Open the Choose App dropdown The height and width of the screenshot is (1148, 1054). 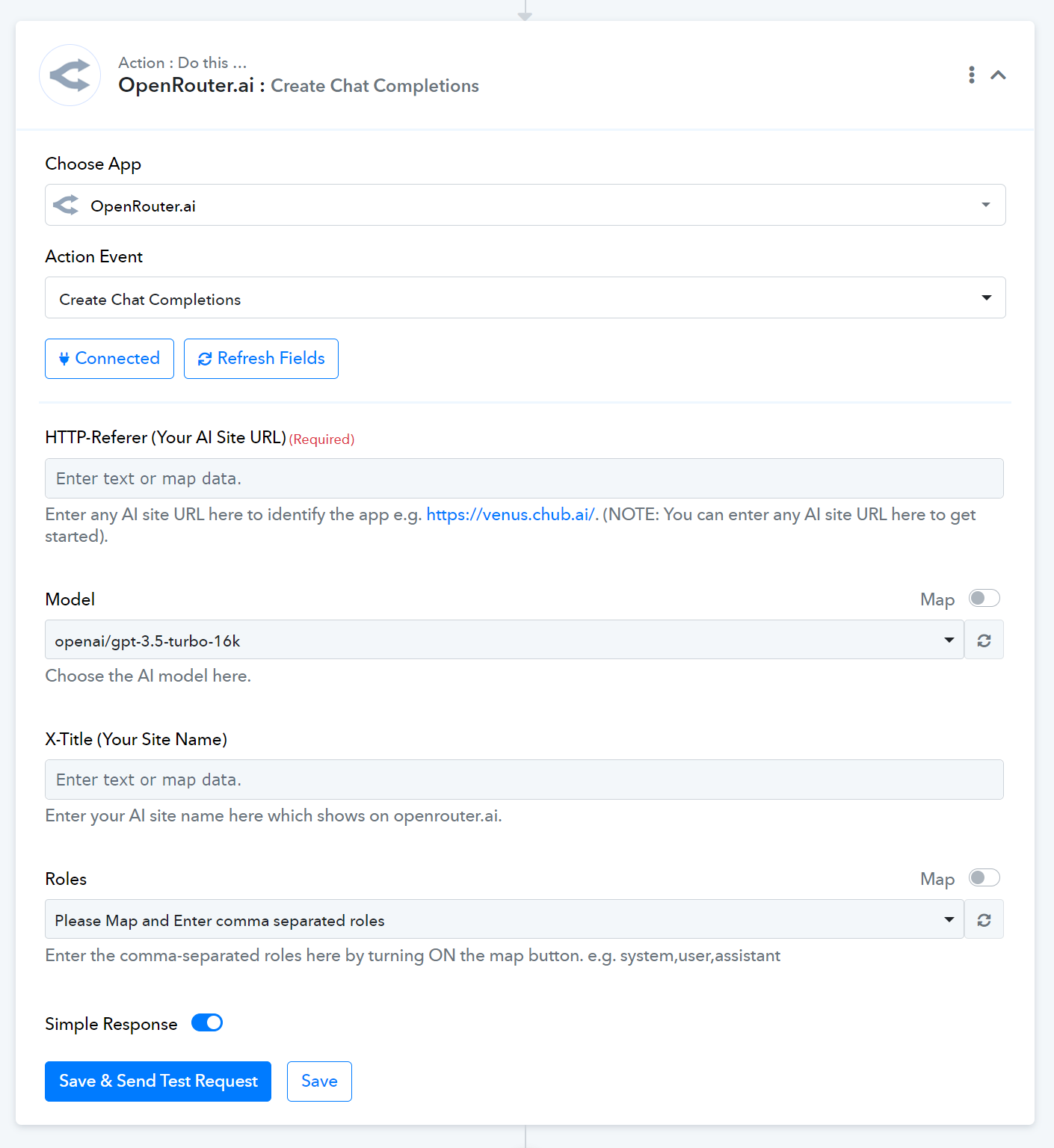[525, 205]
